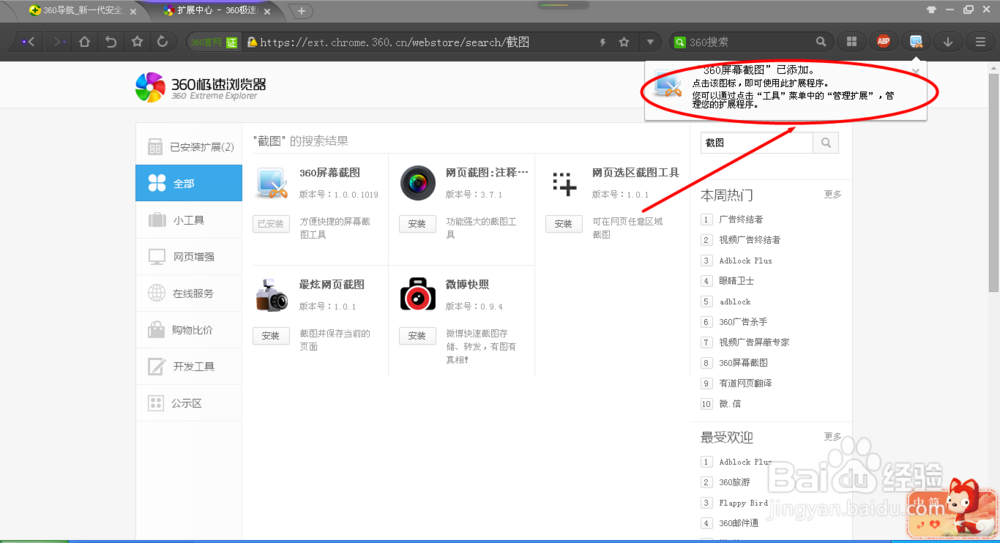Restore closed tab with undo icon
The width and height of the screenshot is (1000, 543).
click(111, 42)
